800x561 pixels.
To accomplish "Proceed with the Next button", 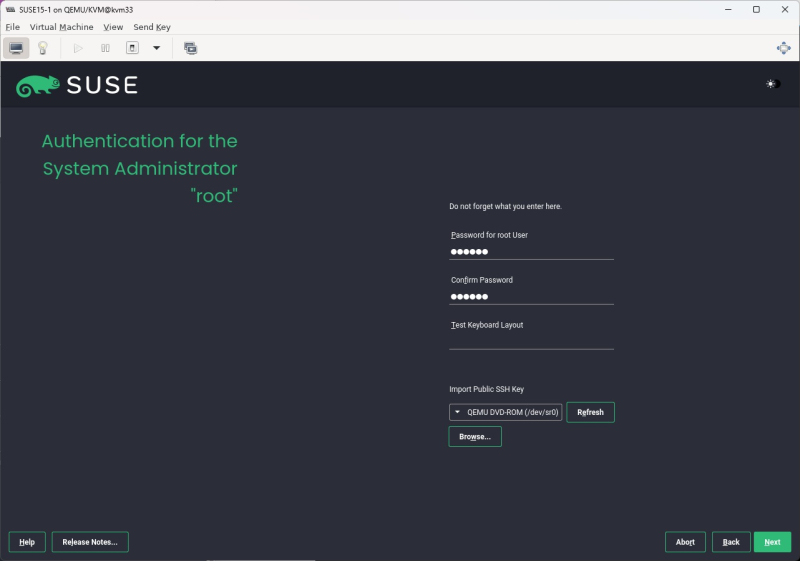I will [x=772, y=542].
